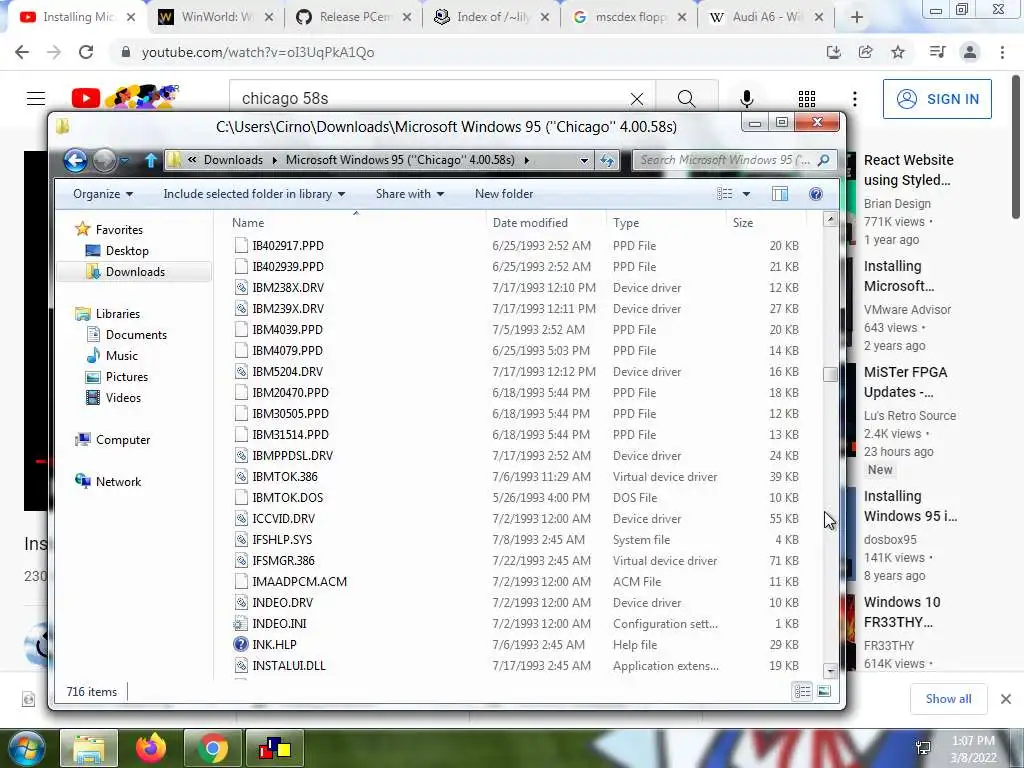Open the views dropdown arrow in Explorer

(x=746, y=194)
